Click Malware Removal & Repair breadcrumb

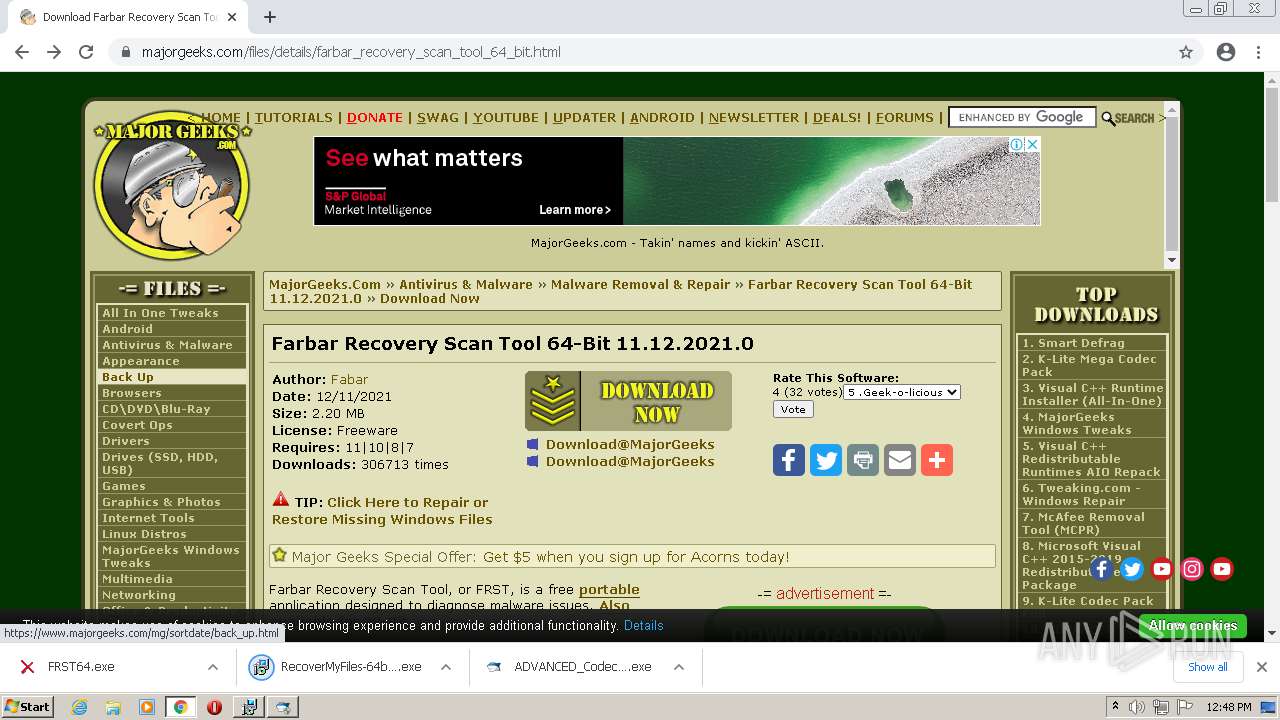[x=640, y=284]
